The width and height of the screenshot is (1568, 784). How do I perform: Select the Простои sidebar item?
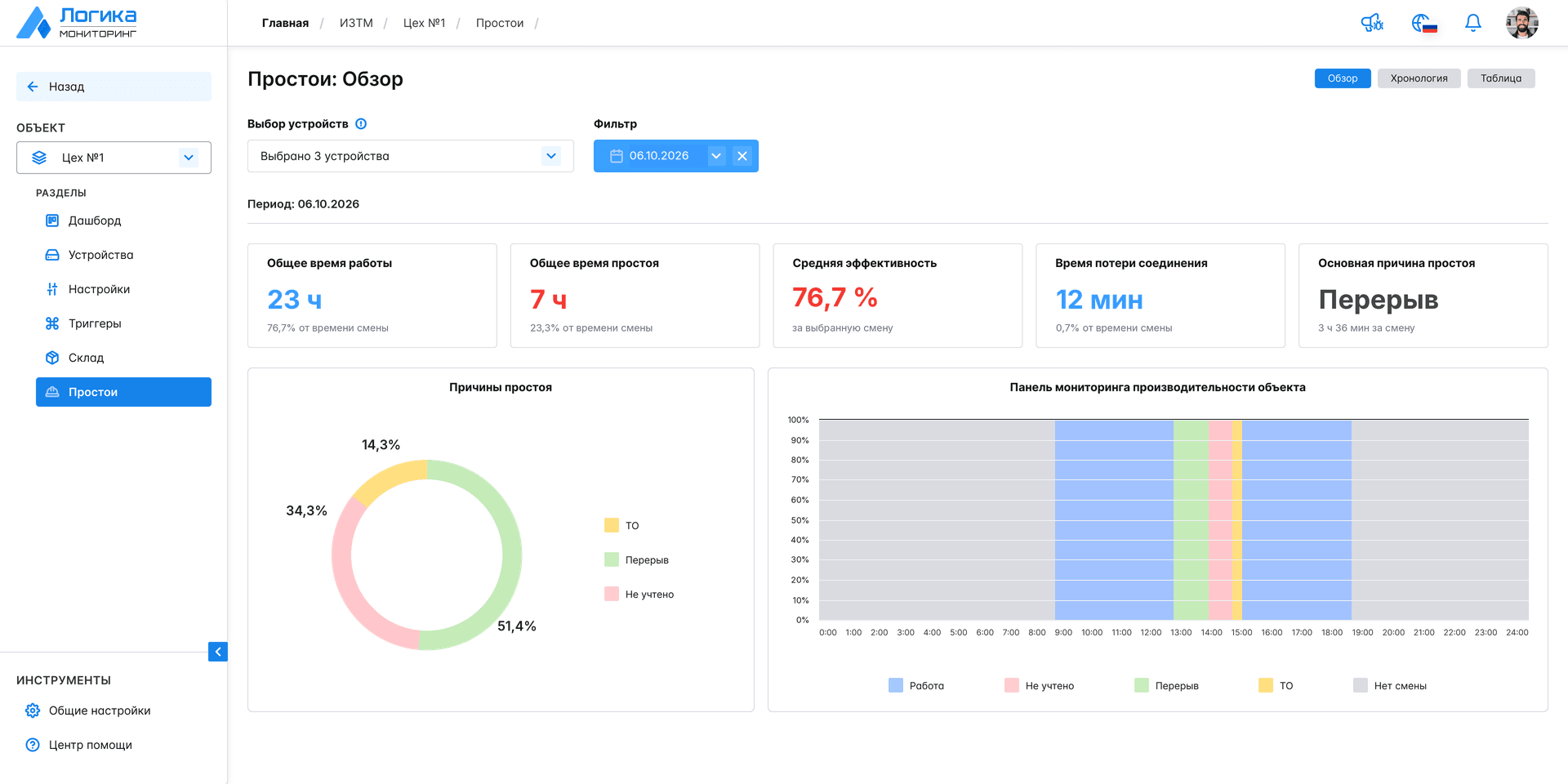click(x=123, y=392)
